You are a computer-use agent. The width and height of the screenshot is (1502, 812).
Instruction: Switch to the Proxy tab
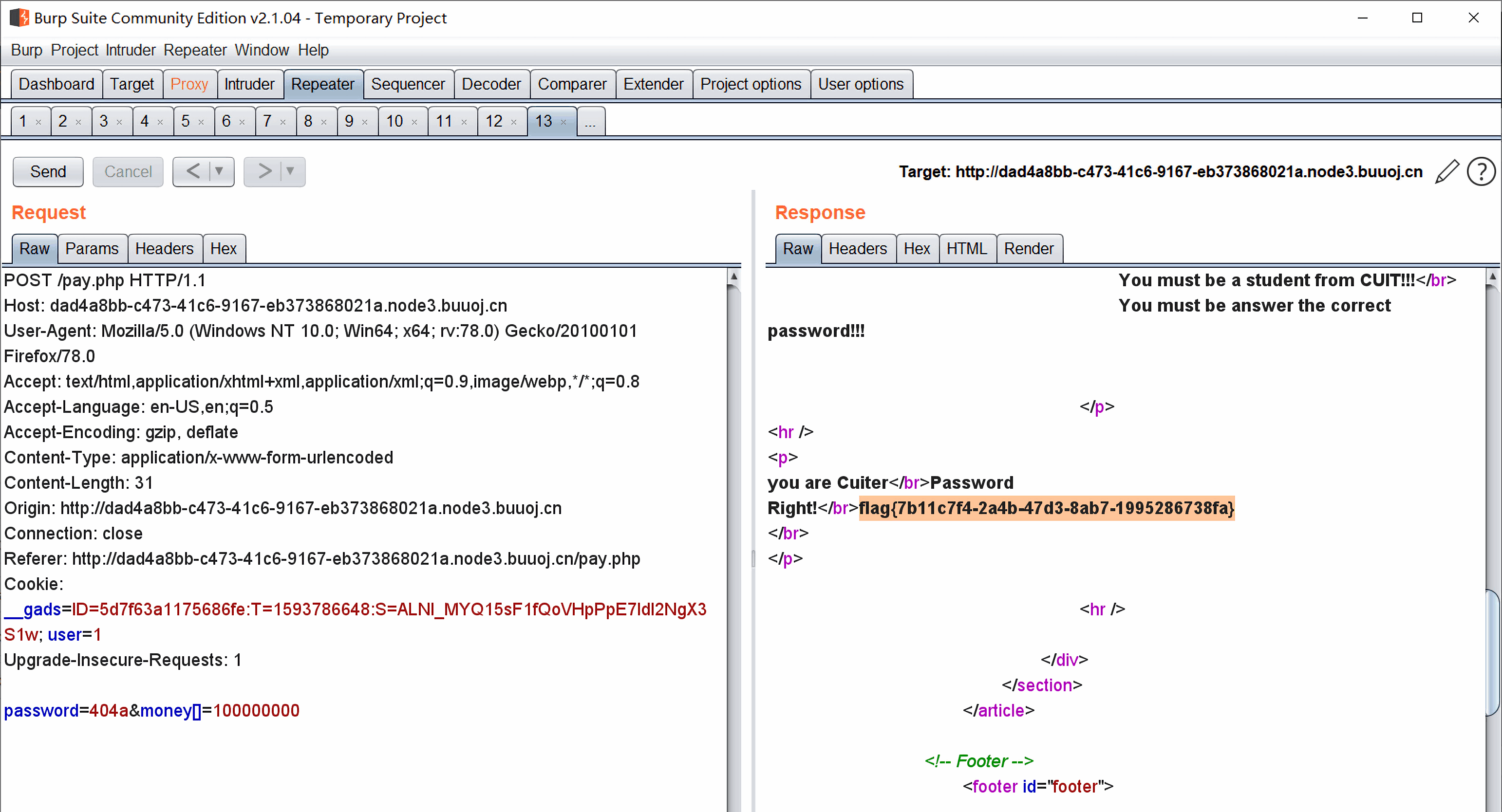[x=189, y=84]
